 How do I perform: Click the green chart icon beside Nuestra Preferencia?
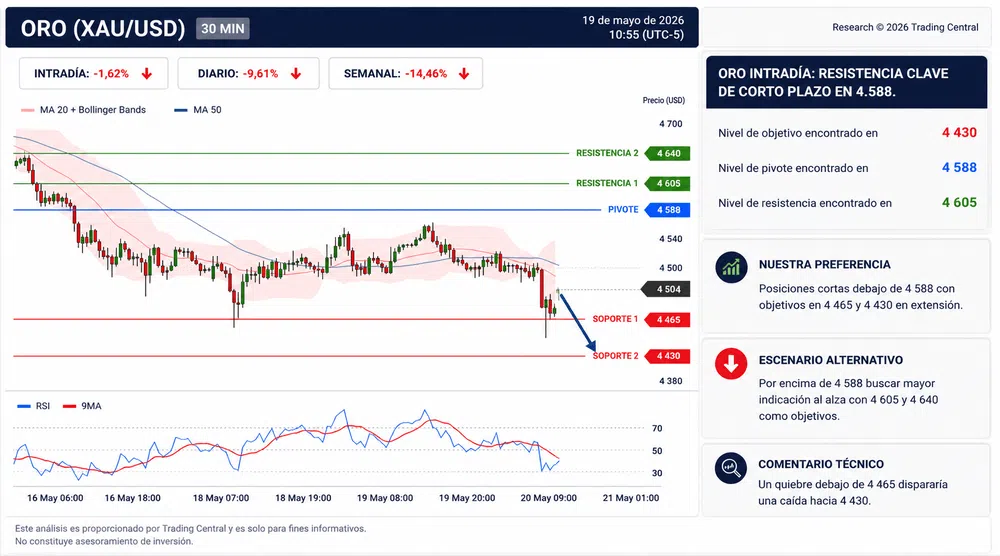click(x=731, y=267)
